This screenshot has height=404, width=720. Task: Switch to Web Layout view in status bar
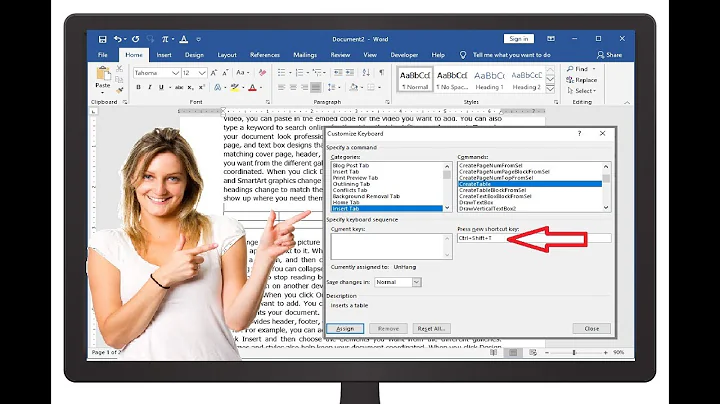tap(533, 353)
